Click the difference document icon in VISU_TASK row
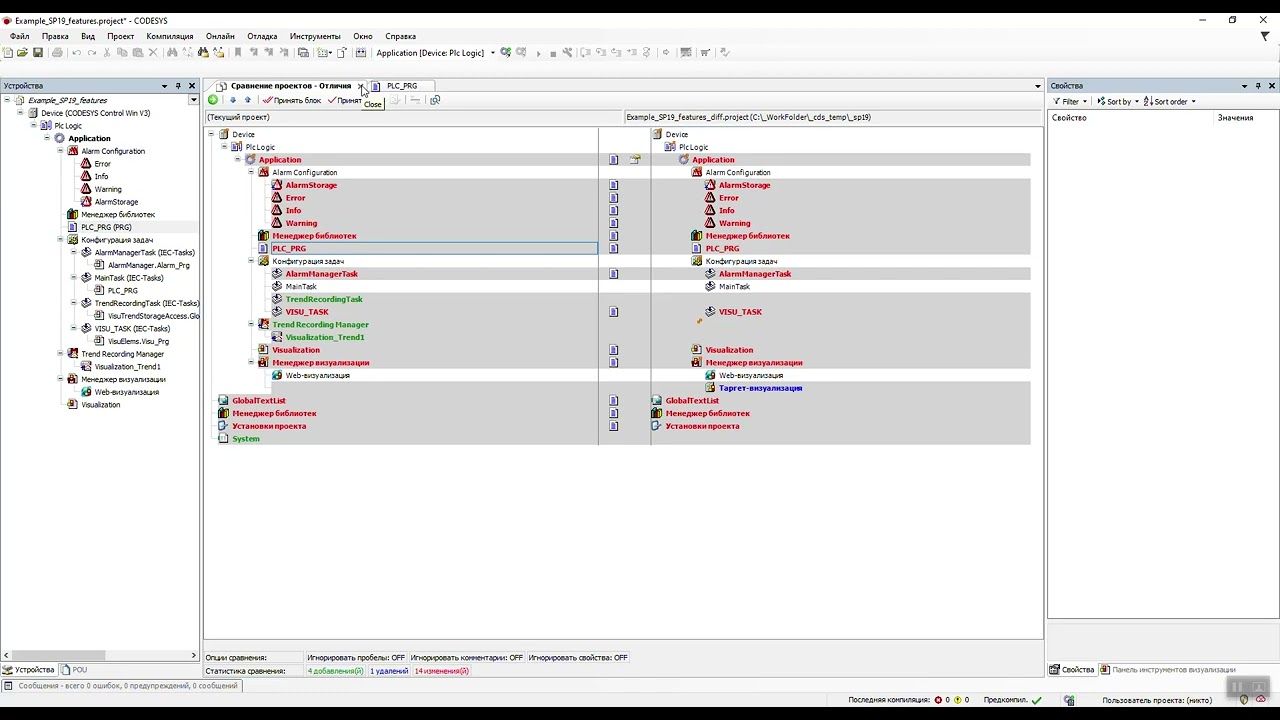 (614, 312)
